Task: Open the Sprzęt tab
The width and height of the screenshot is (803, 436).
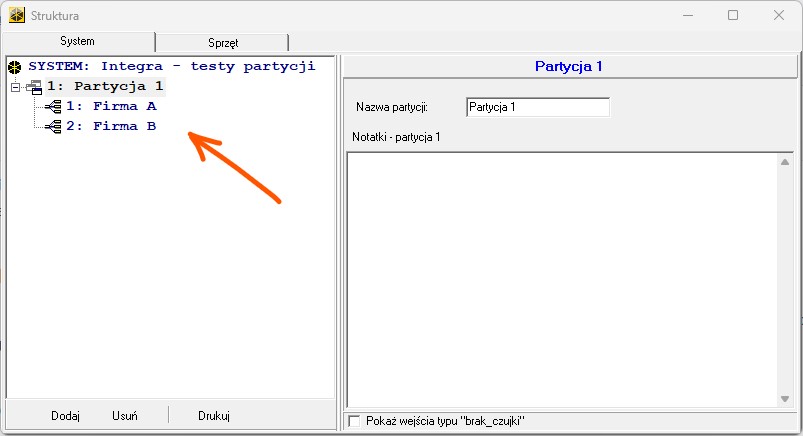Action: 222,43
